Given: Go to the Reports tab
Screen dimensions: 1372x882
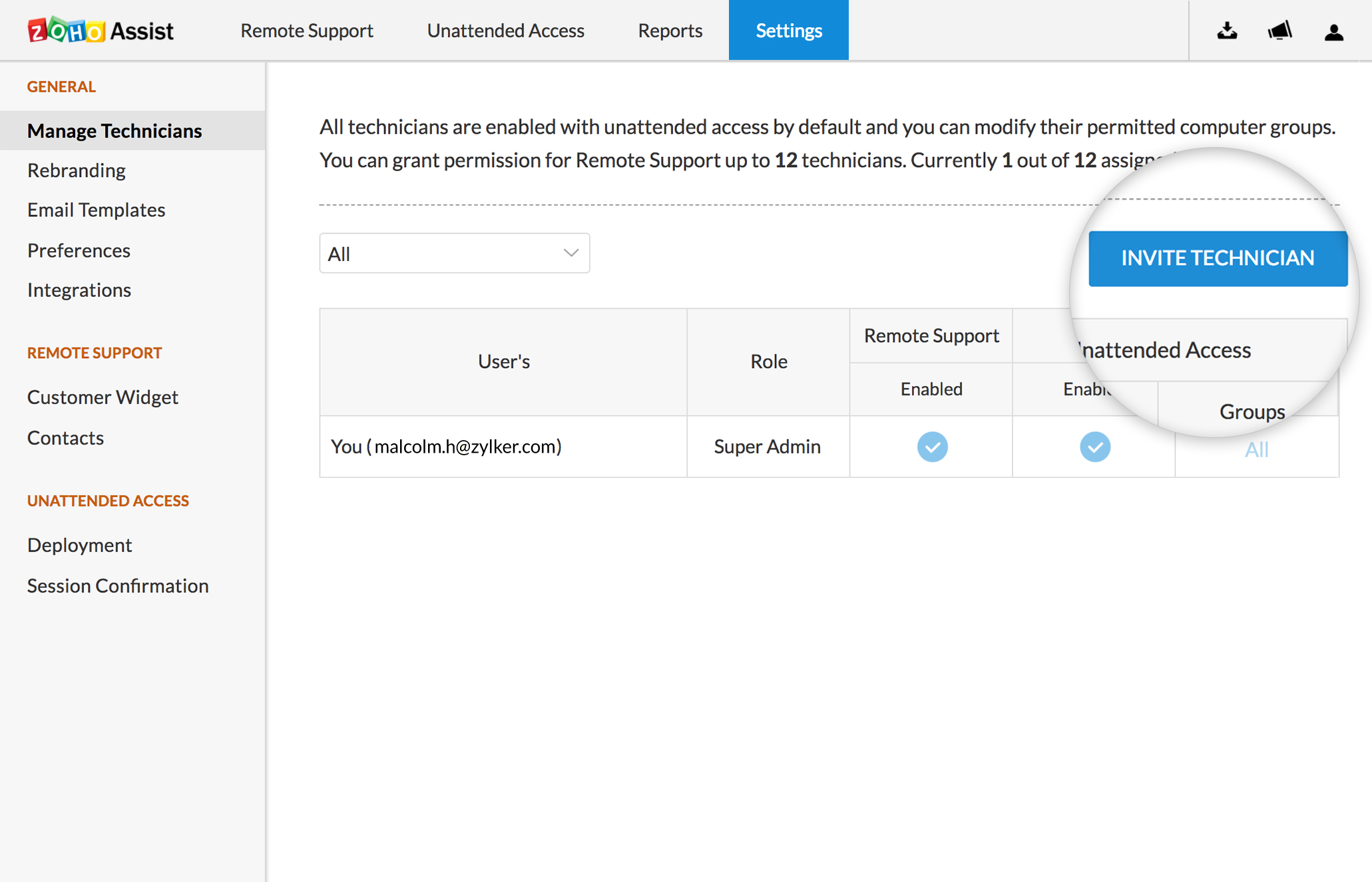Looking at the screenshot, I should [x=670, y=31].
